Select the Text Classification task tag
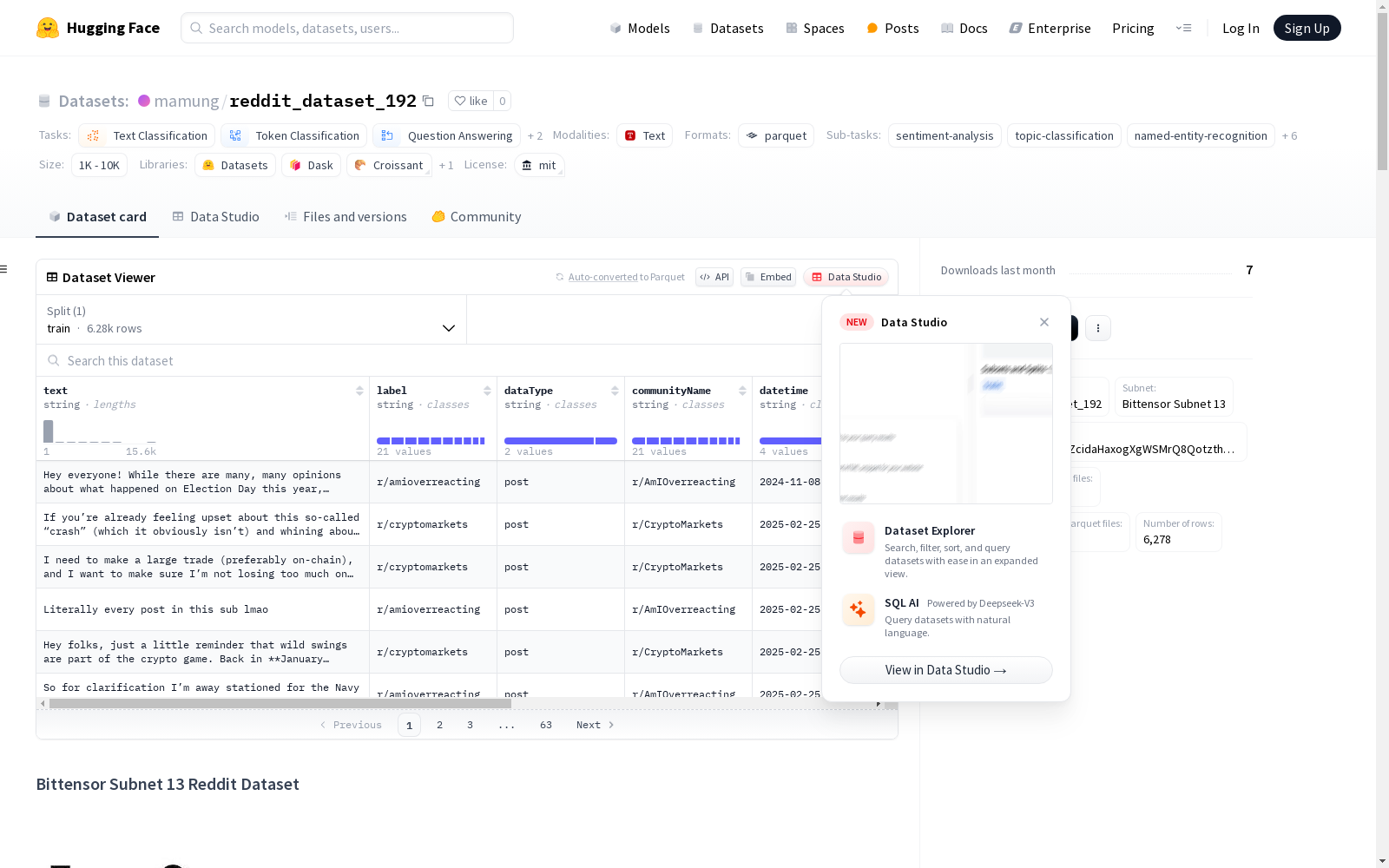Image resolution: width=1389 pixels, height=868 pixels. pos(147,135)
